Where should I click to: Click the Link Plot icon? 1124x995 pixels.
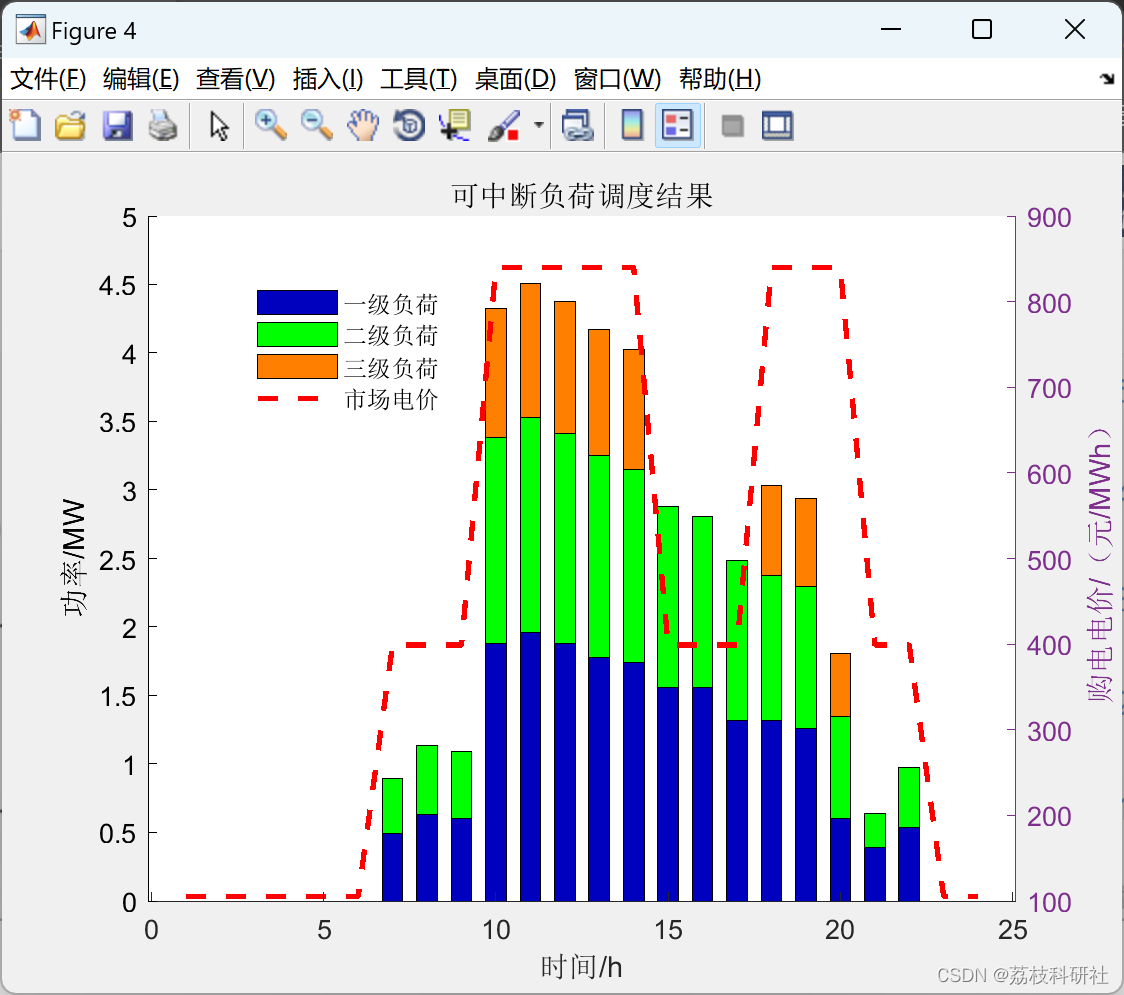tap(577, 125)
